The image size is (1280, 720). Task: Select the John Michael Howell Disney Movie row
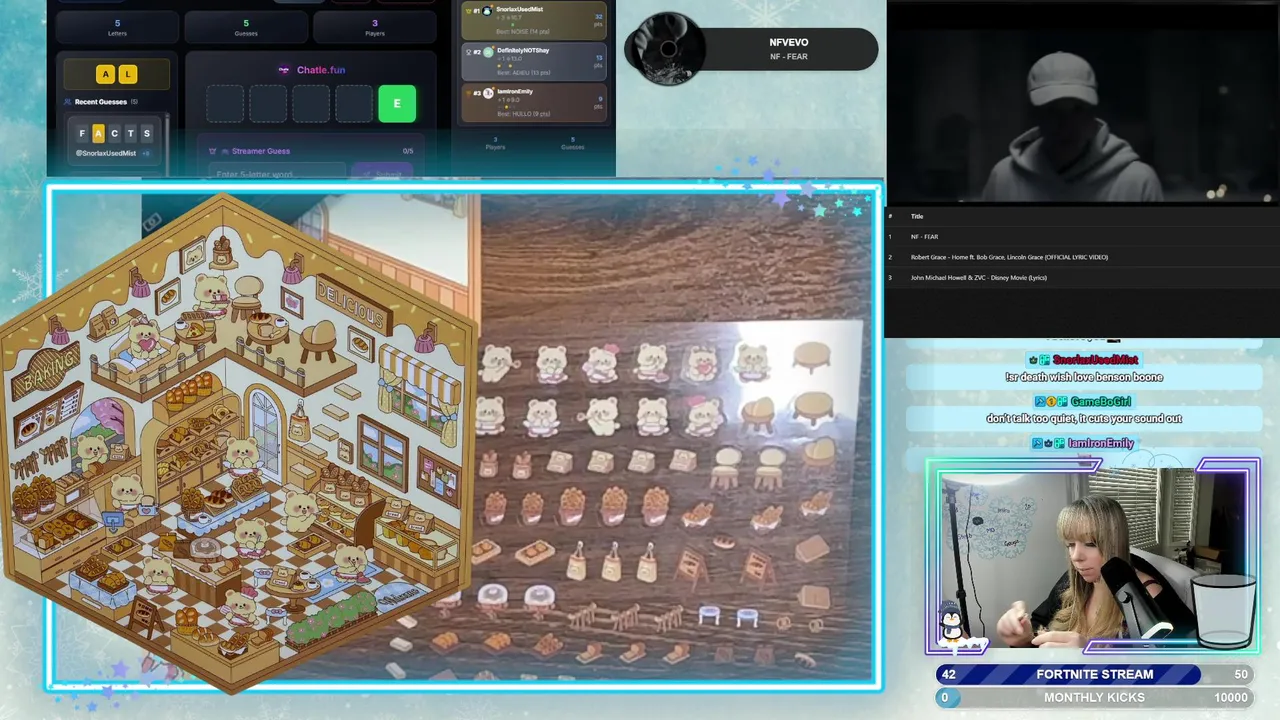[1083, 278]
